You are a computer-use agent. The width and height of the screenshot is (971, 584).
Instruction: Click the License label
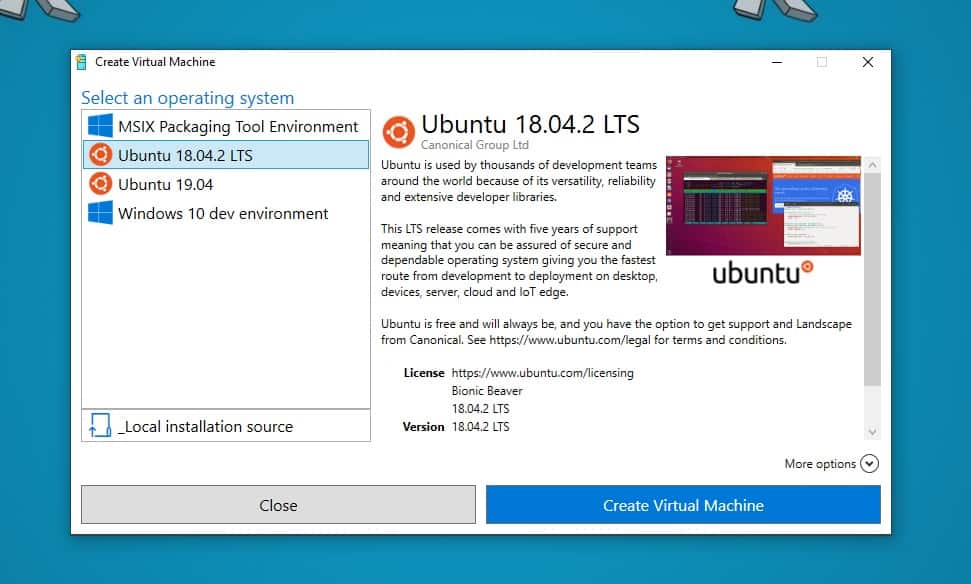tap(424, 373)
